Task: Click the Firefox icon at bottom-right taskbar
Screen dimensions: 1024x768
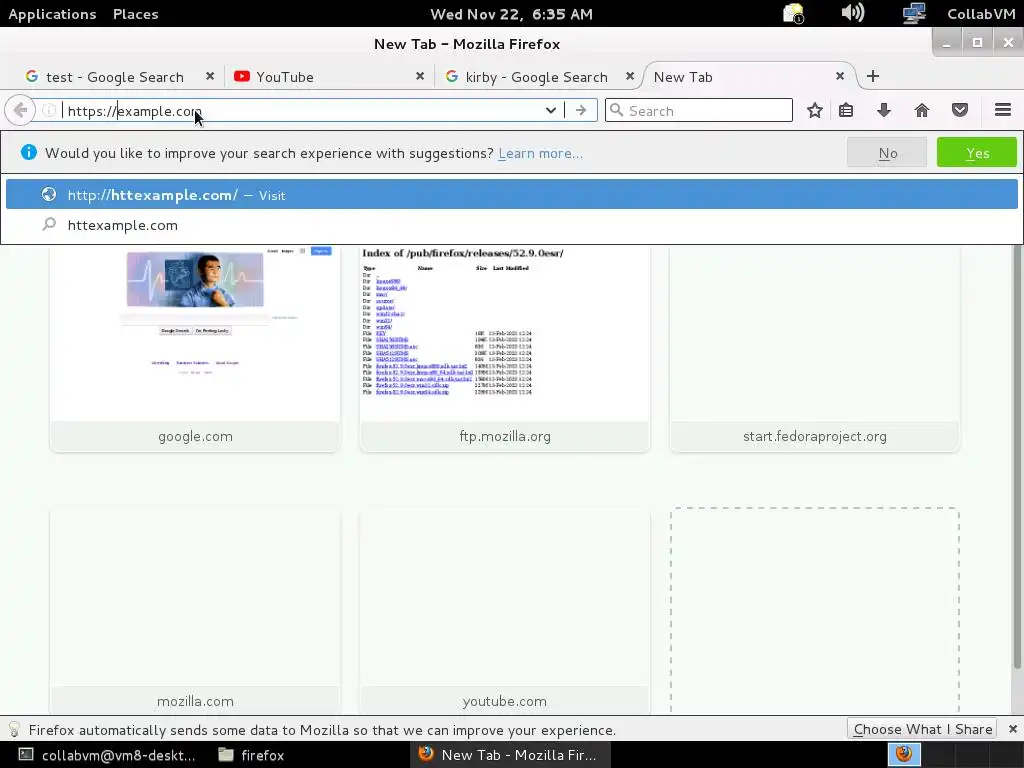Action: (904, 754)
